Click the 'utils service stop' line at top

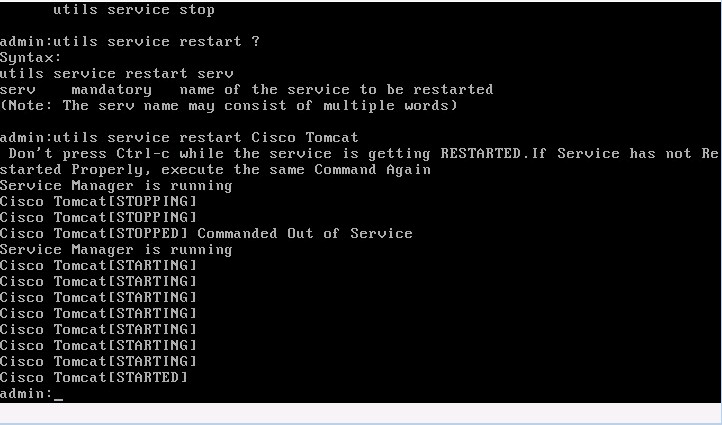(x=134, y=10)
